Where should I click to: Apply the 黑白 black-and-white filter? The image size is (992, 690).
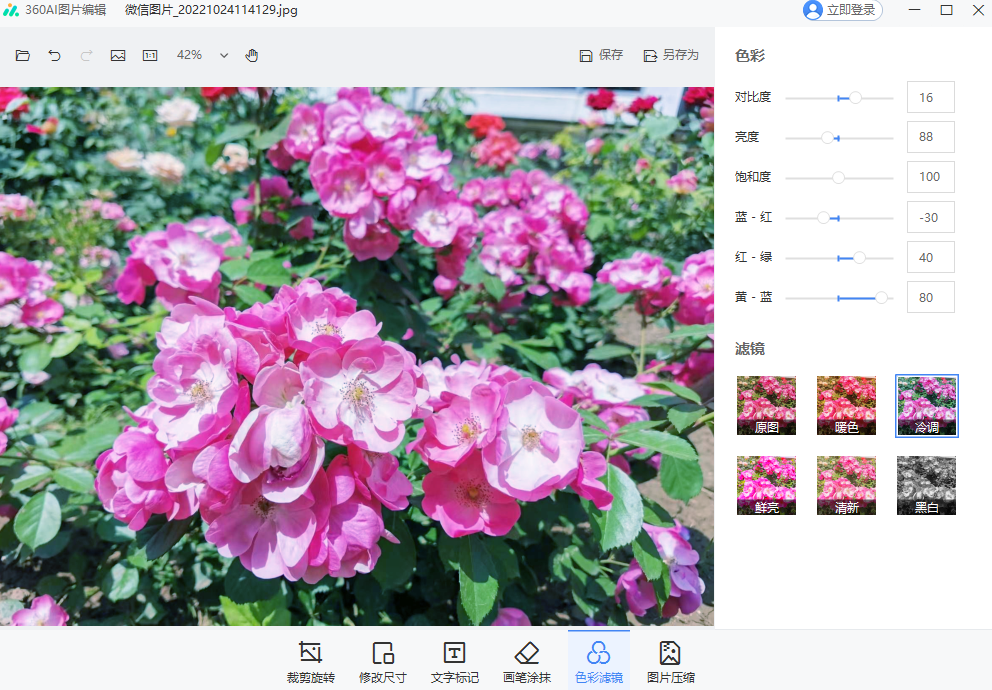pos(926,485)
